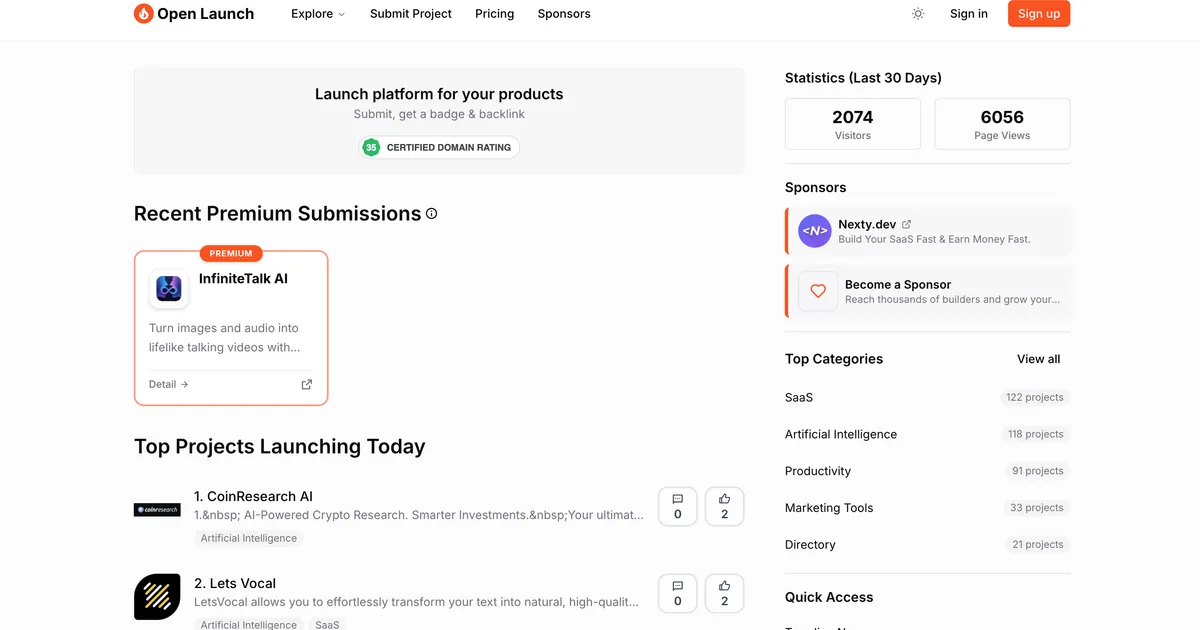Click View all in Top Categories
The height and width of the screenshot is (630, 1200).
(1038, 359)
